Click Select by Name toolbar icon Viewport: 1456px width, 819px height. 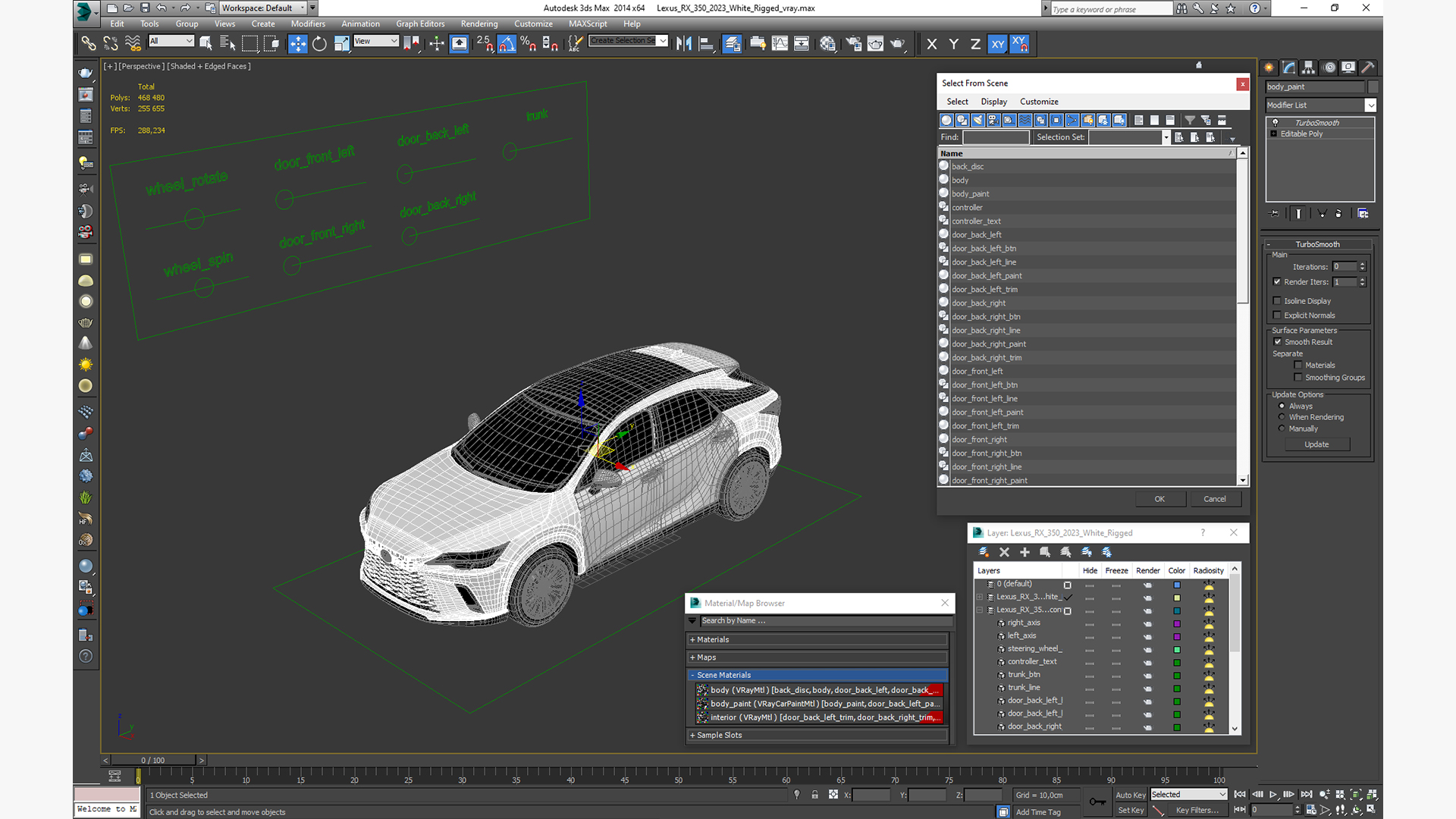[227, 44]
